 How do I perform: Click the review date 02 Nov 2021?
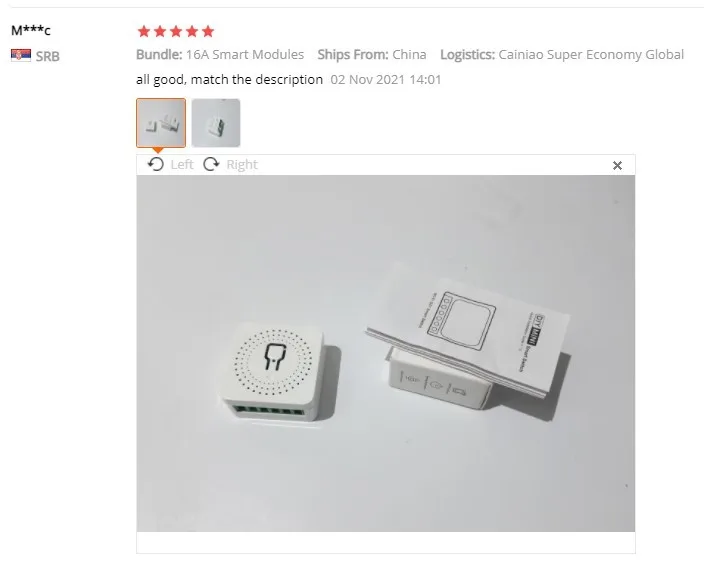pyautogui.click(x=368, y=79)
